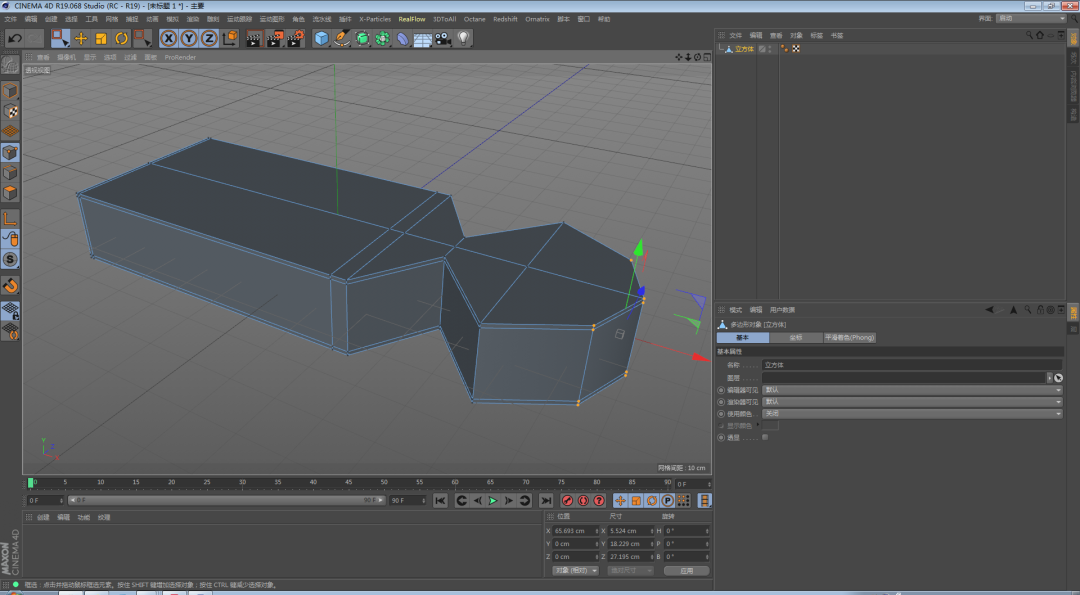1080x595 pixels.
Task: Open the 对象 (相对) coordinate mode dropdown
Action: [575, 570]
